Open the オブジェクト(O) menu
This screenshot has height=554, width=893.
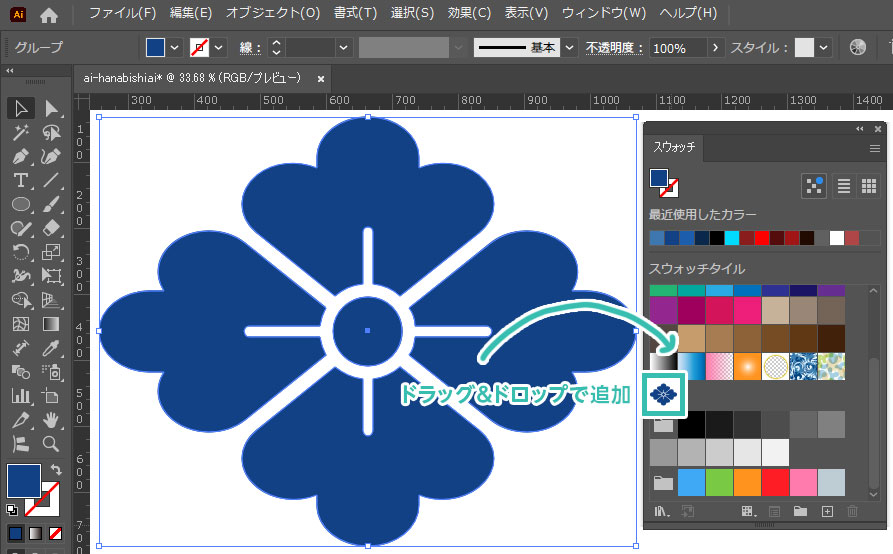click(x=272, y=13)
